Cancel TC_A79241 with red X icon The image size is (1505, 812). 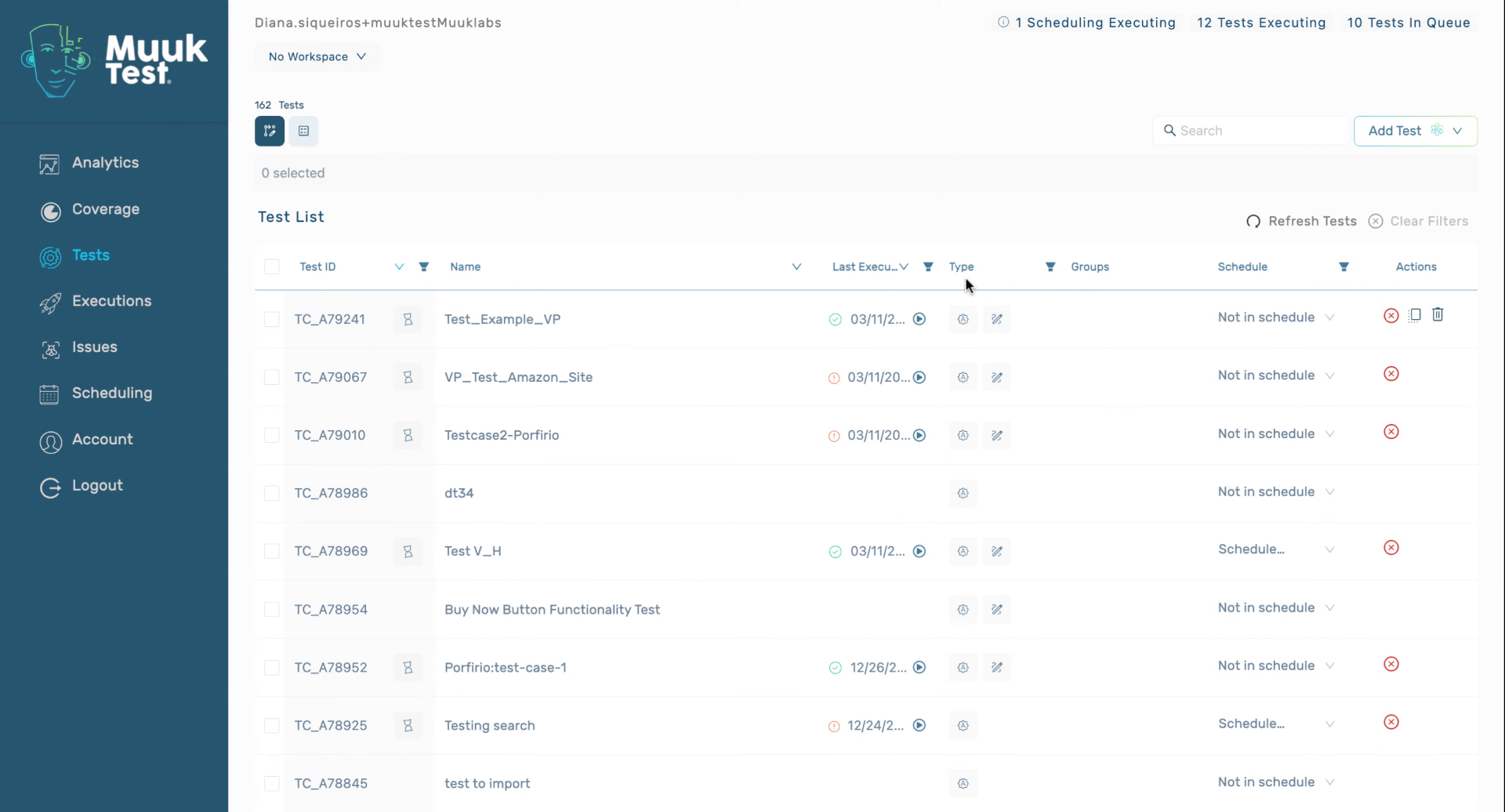pyautogui.click(x=1391, y=315)
